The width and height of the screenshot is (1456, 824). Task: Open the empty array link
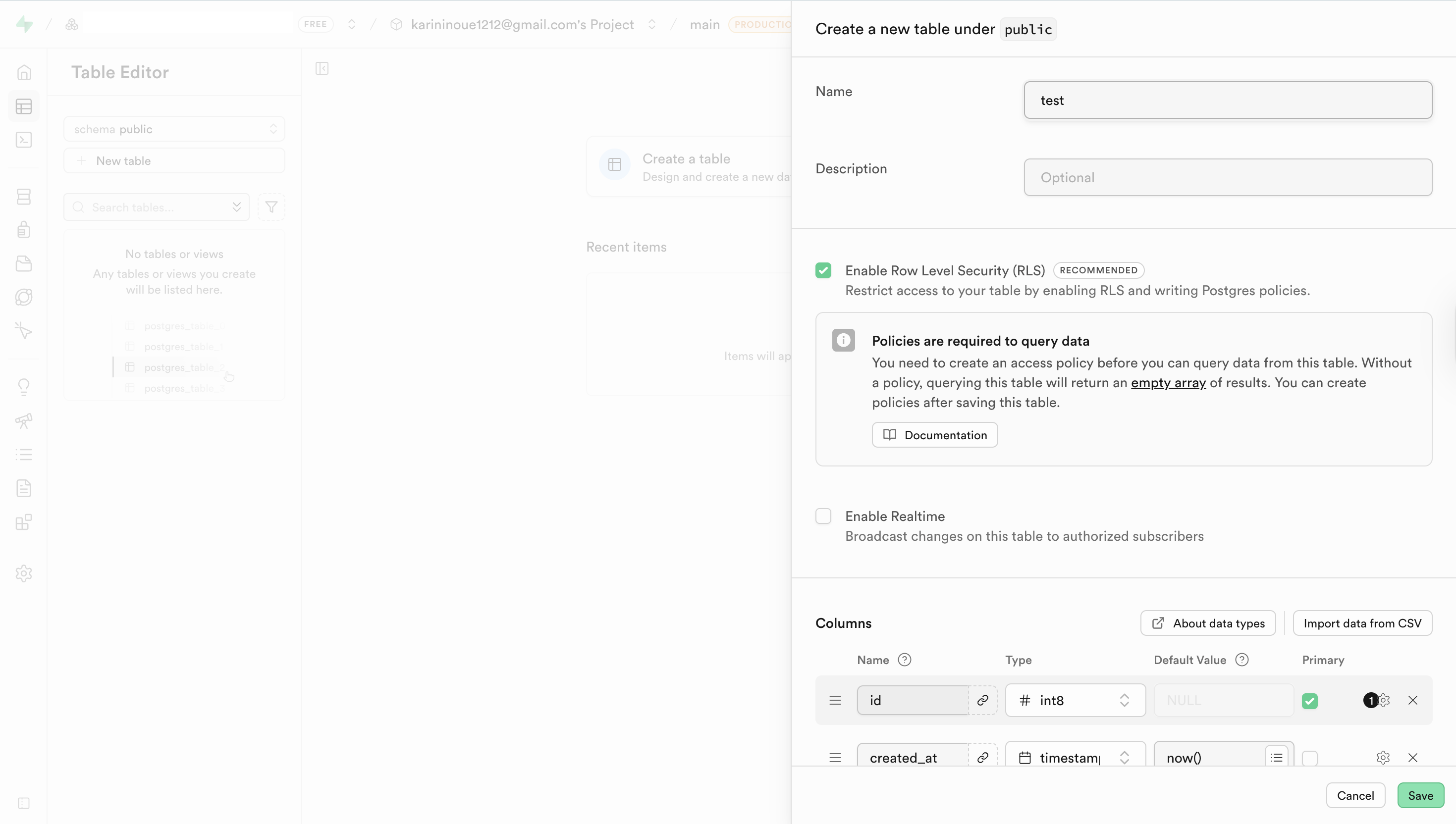[1168, 383]
